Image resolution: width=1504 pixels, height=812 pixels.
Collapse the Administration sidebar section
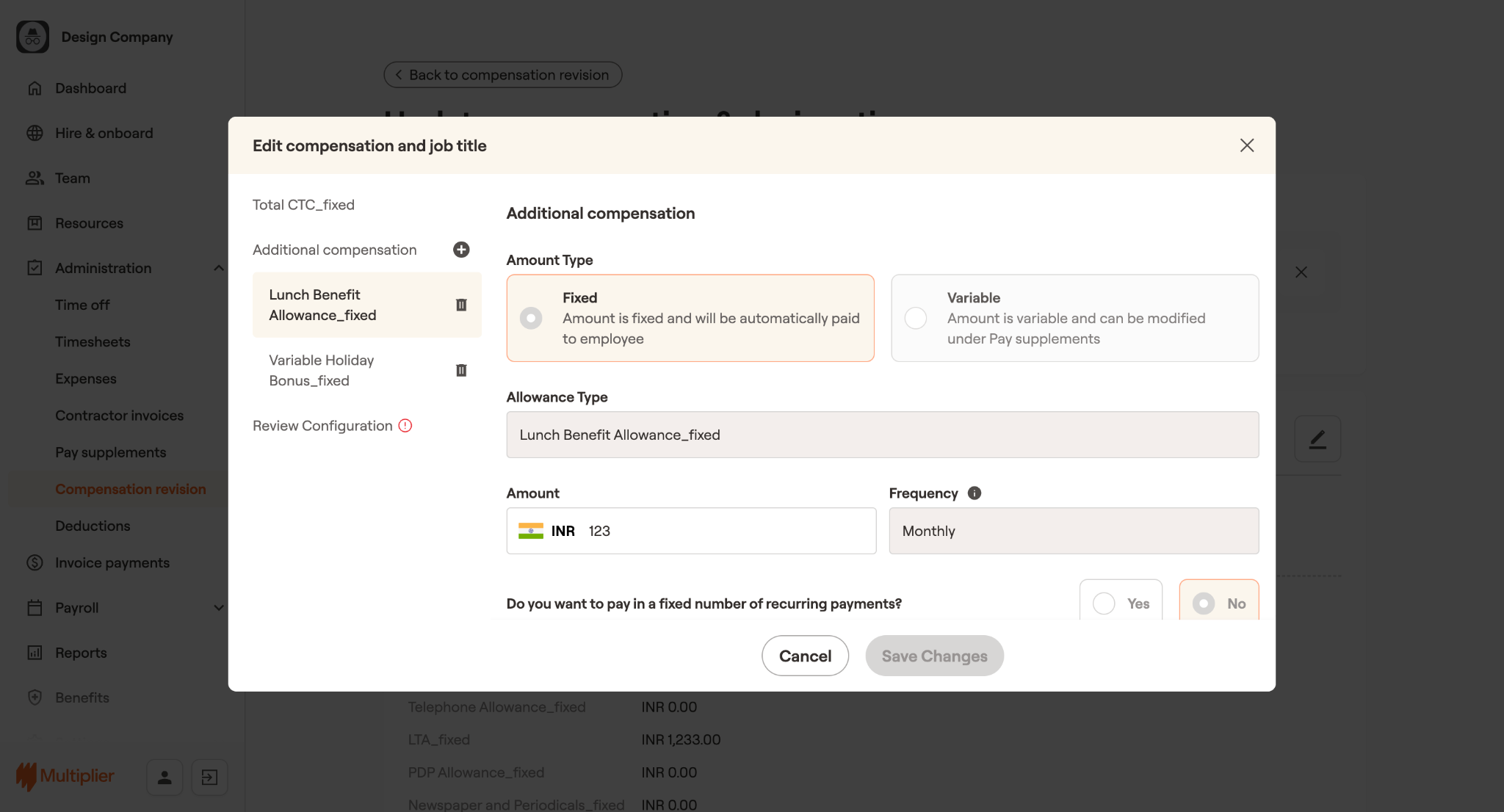218,268
